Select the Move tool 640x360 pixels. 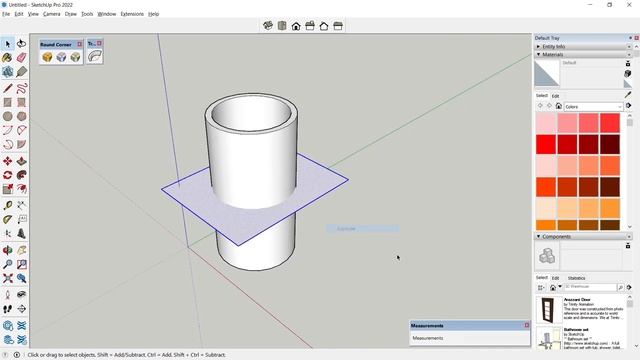pyautogui.click(x=8, y=161)
